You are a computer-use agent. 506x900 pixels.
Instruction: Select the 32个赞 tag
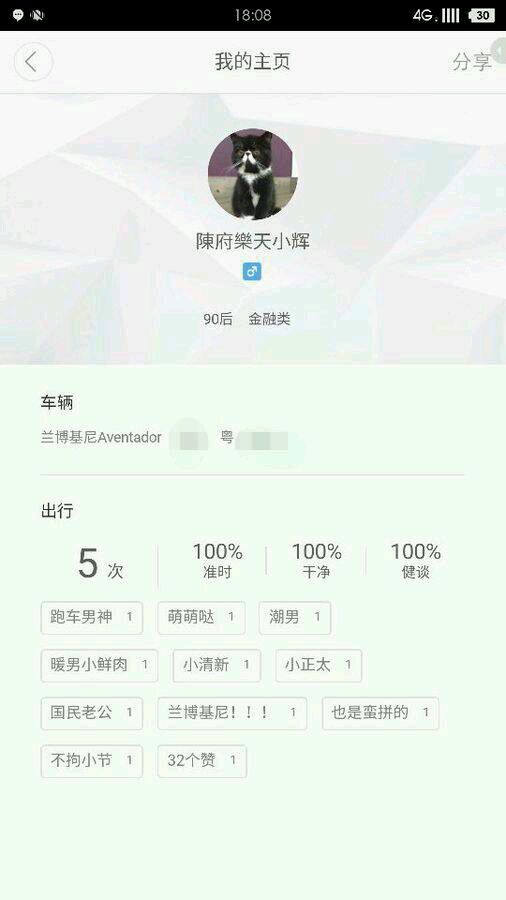point(202,761)
